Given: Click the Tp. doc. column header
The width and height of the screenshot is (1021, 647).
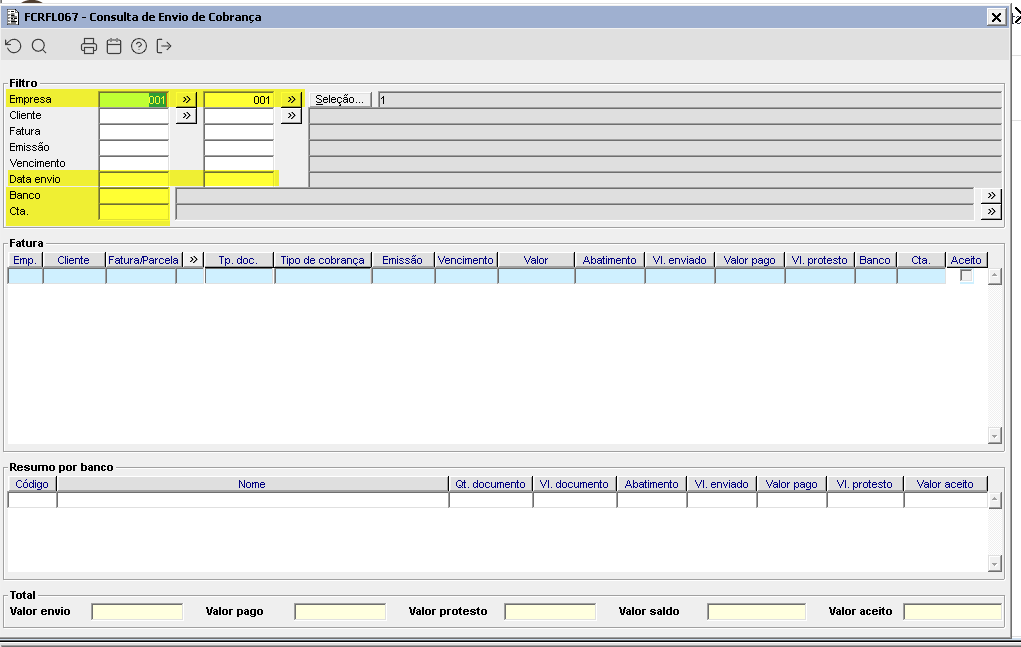Looking at the screenshot, I should [238, 260].
